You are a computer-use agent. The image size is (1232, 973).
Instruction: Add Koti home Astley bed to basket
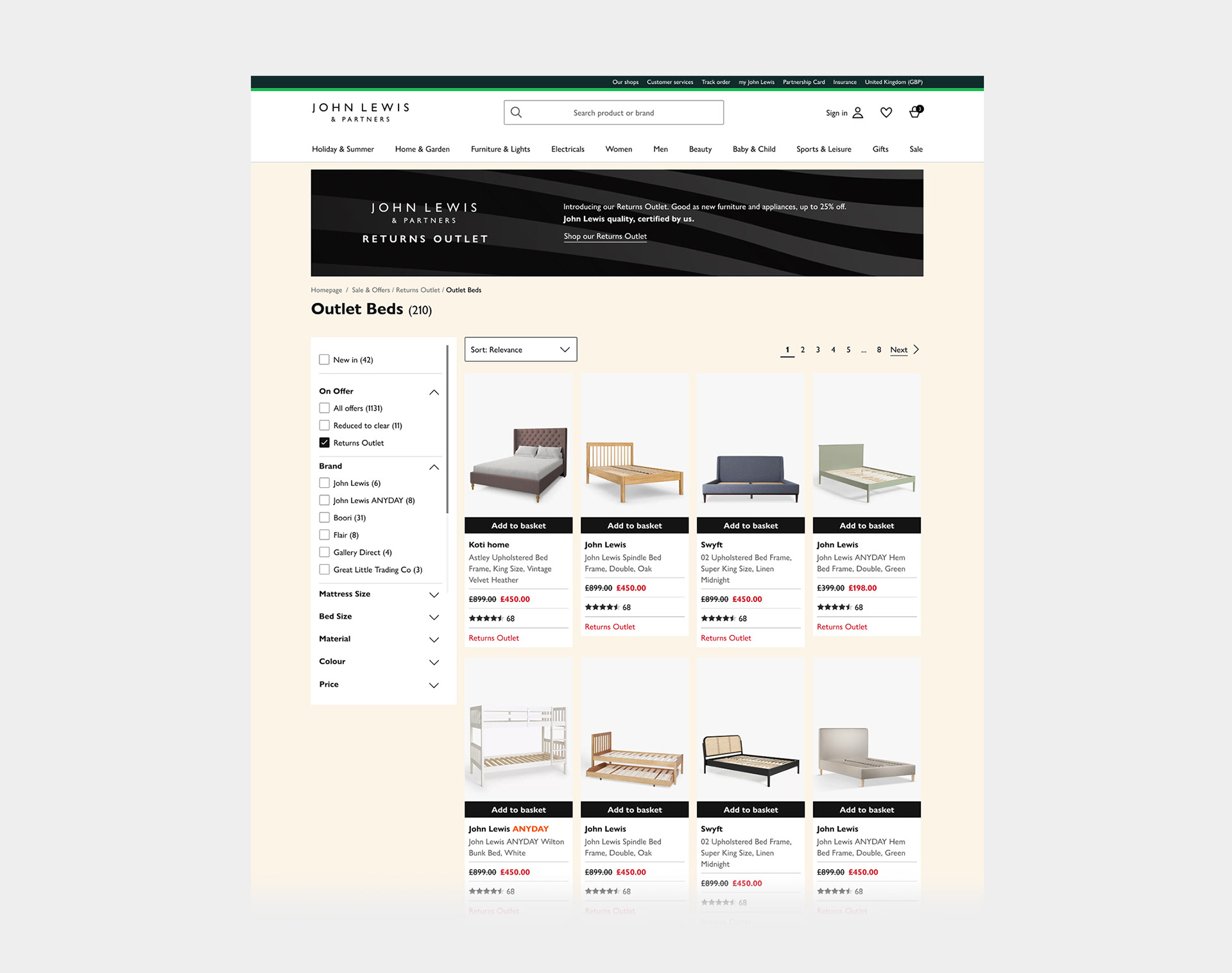pyautogui.click(x=518, y=526)
